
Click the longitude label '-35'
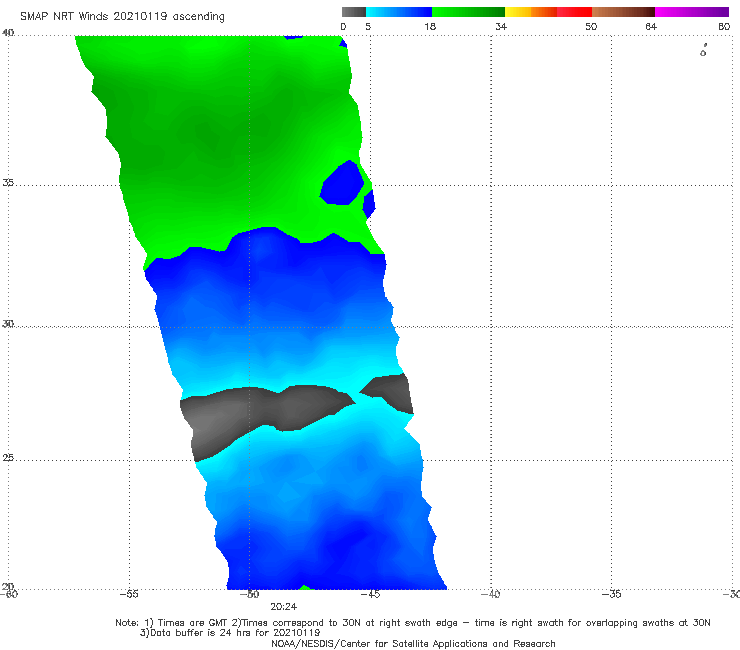612,594
